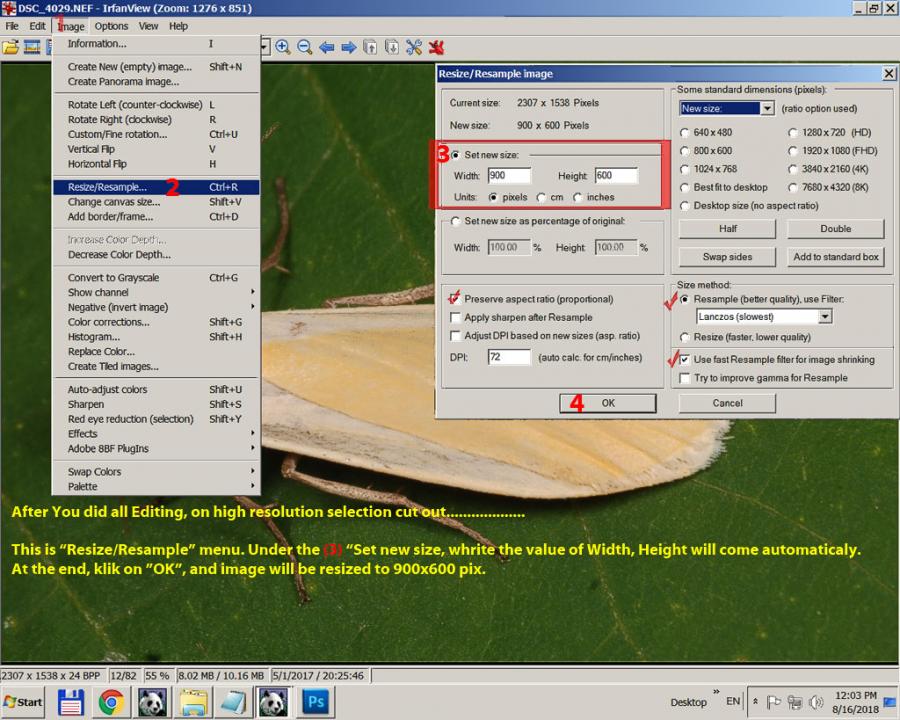Viewport: 900px width, 720px height.
Task: Go to previous image with left arrow
Action: tap(327, 47)
